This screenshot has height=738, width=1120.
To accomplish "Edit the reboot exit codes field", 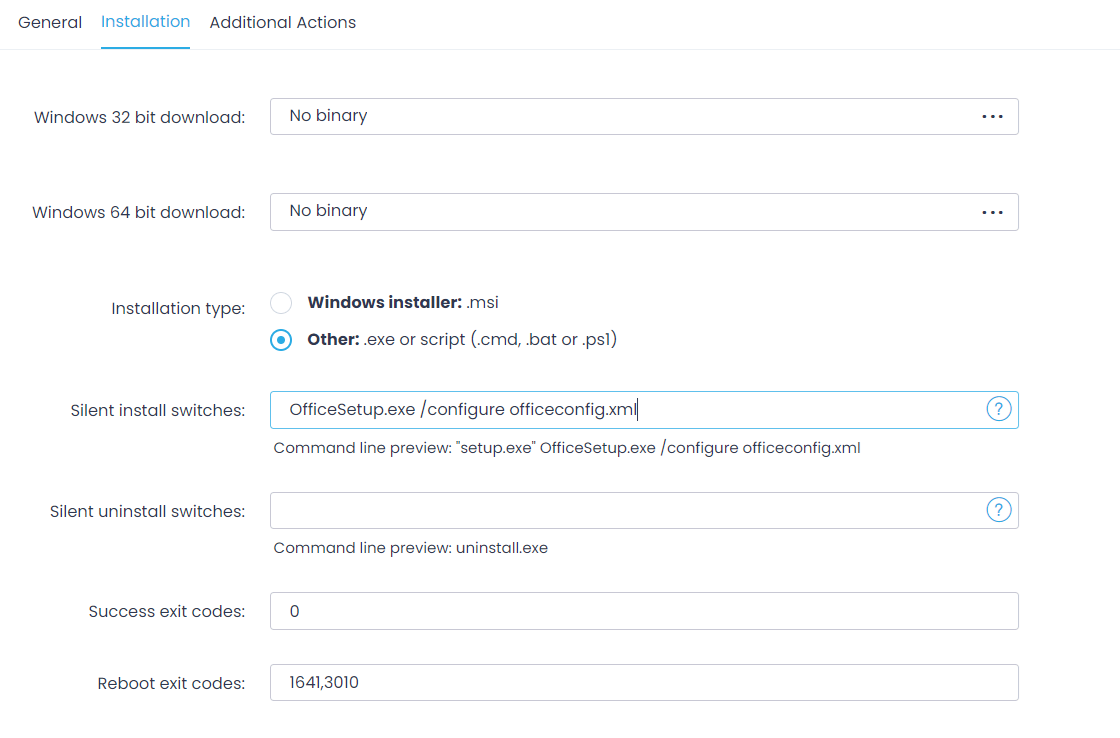I will point(644,682).
